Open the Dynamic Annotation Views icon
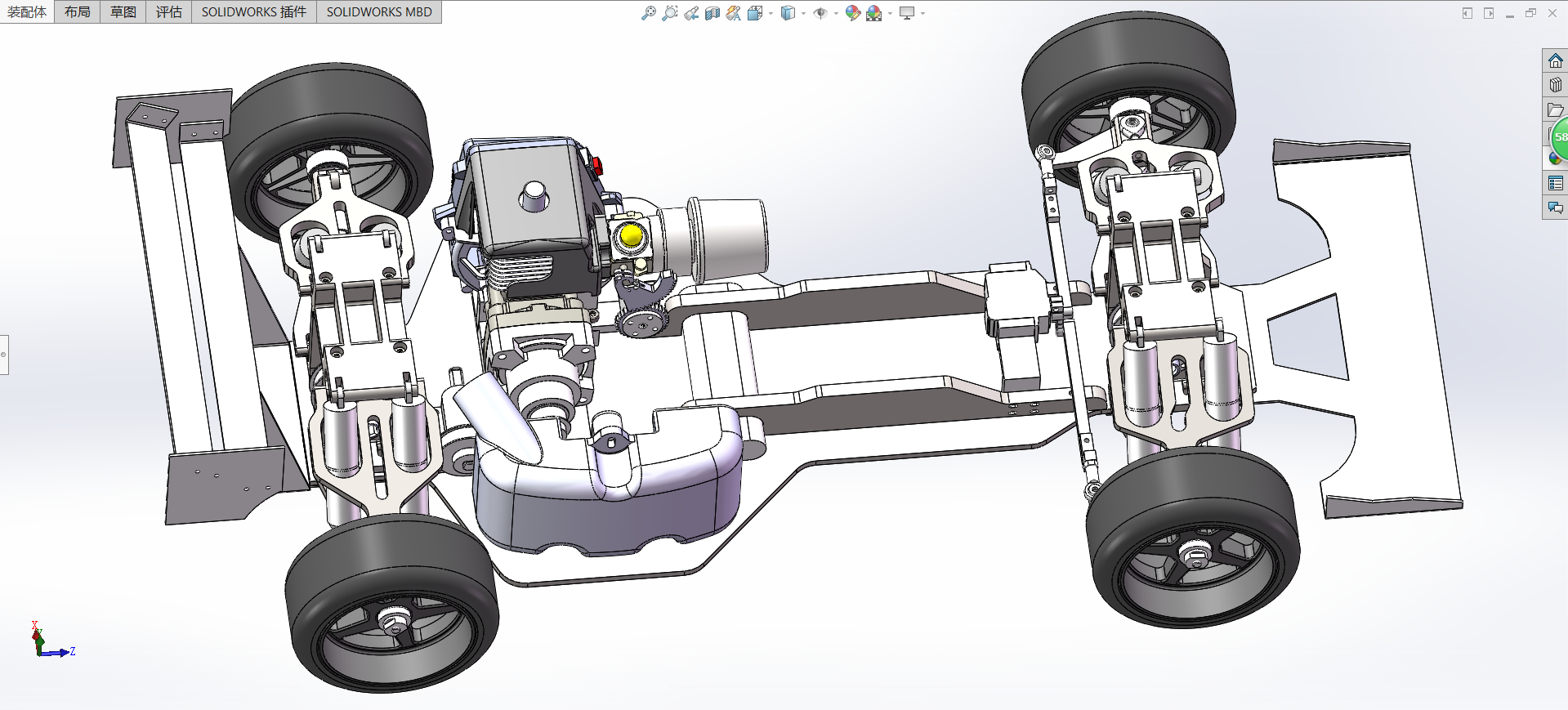Image resolution: width=1568 pixels, height=710 pixels. 733,13
